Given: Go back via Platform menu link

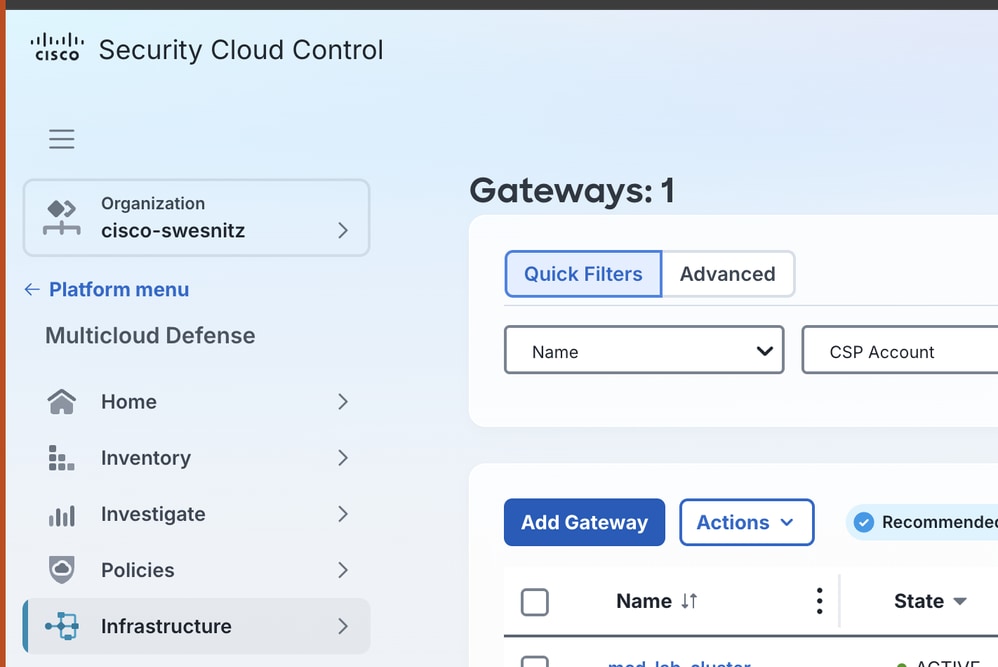Looking at the screenshot, I should 119,290.
